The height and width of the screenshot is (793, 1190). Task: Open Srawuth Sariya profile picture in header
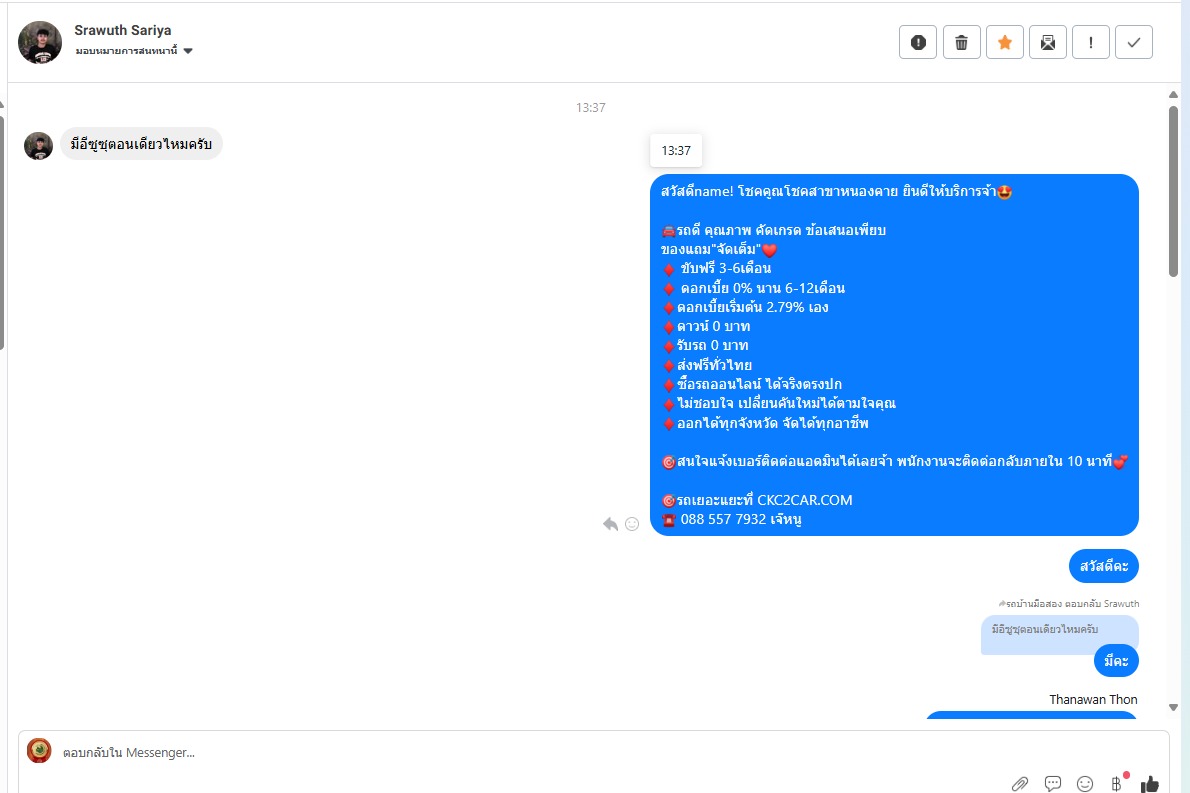click(39, 42)
